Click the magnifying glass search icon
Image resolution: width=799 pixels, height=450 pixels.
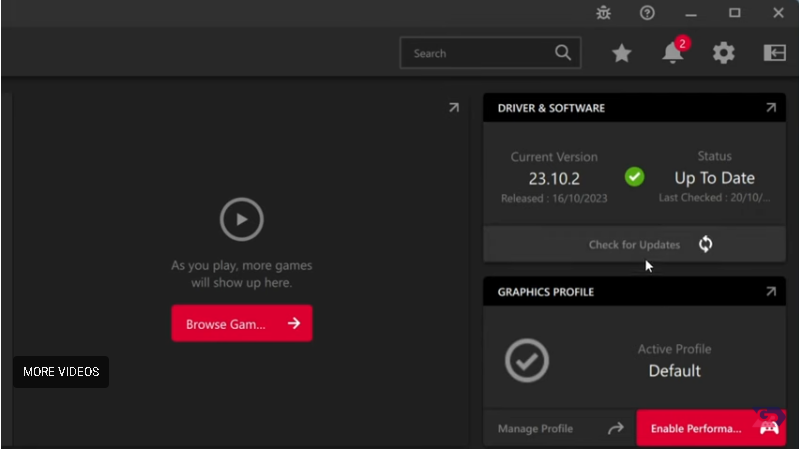click(564, 53)
